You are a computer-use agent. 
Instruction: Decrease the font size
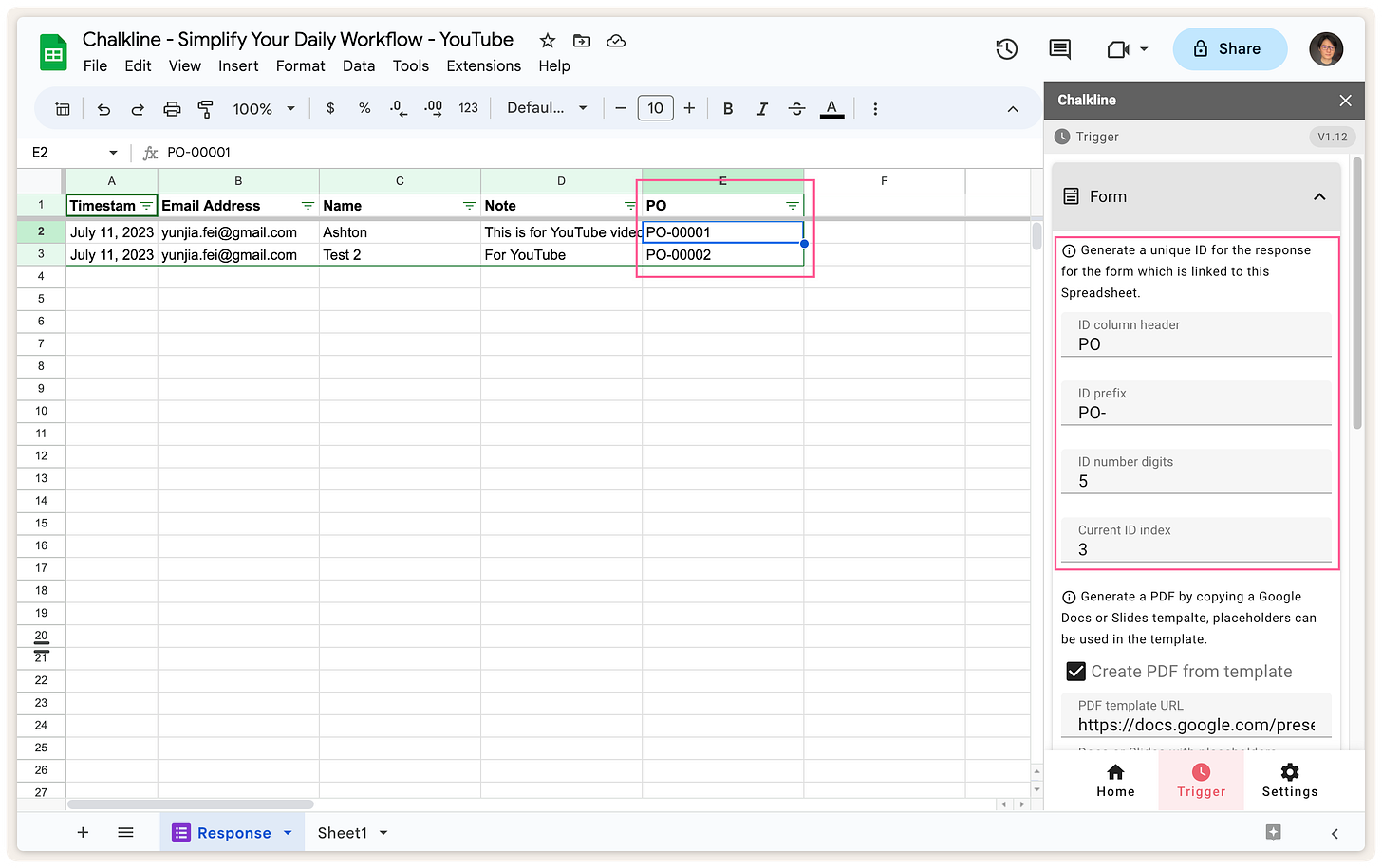tap(621, 108)
